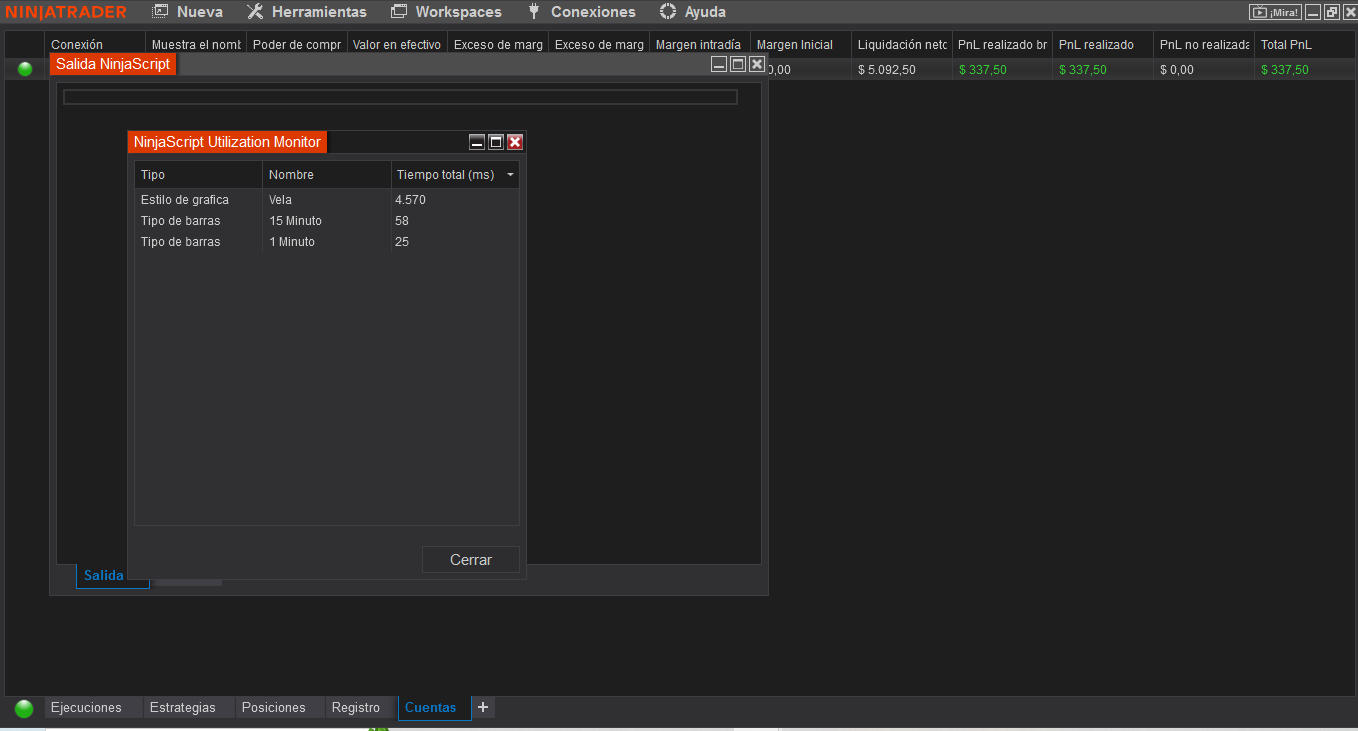This screenshot has width=1358, height=731.
Task: Maximize the NinjaScript Utilization Monitor window
Action: point(496,142)
